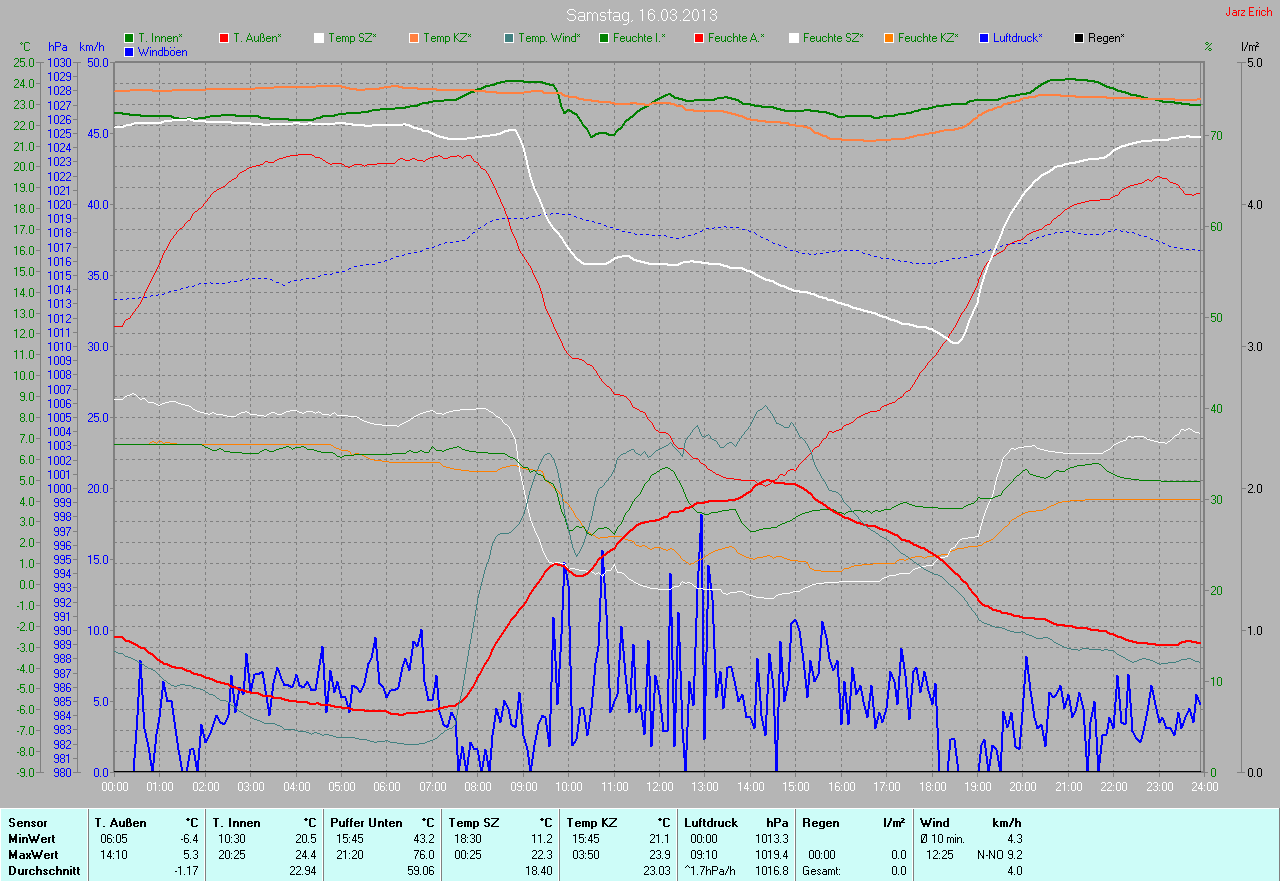Click the Luftdruck maximum value '1019.4'

(x=771, y=855)
